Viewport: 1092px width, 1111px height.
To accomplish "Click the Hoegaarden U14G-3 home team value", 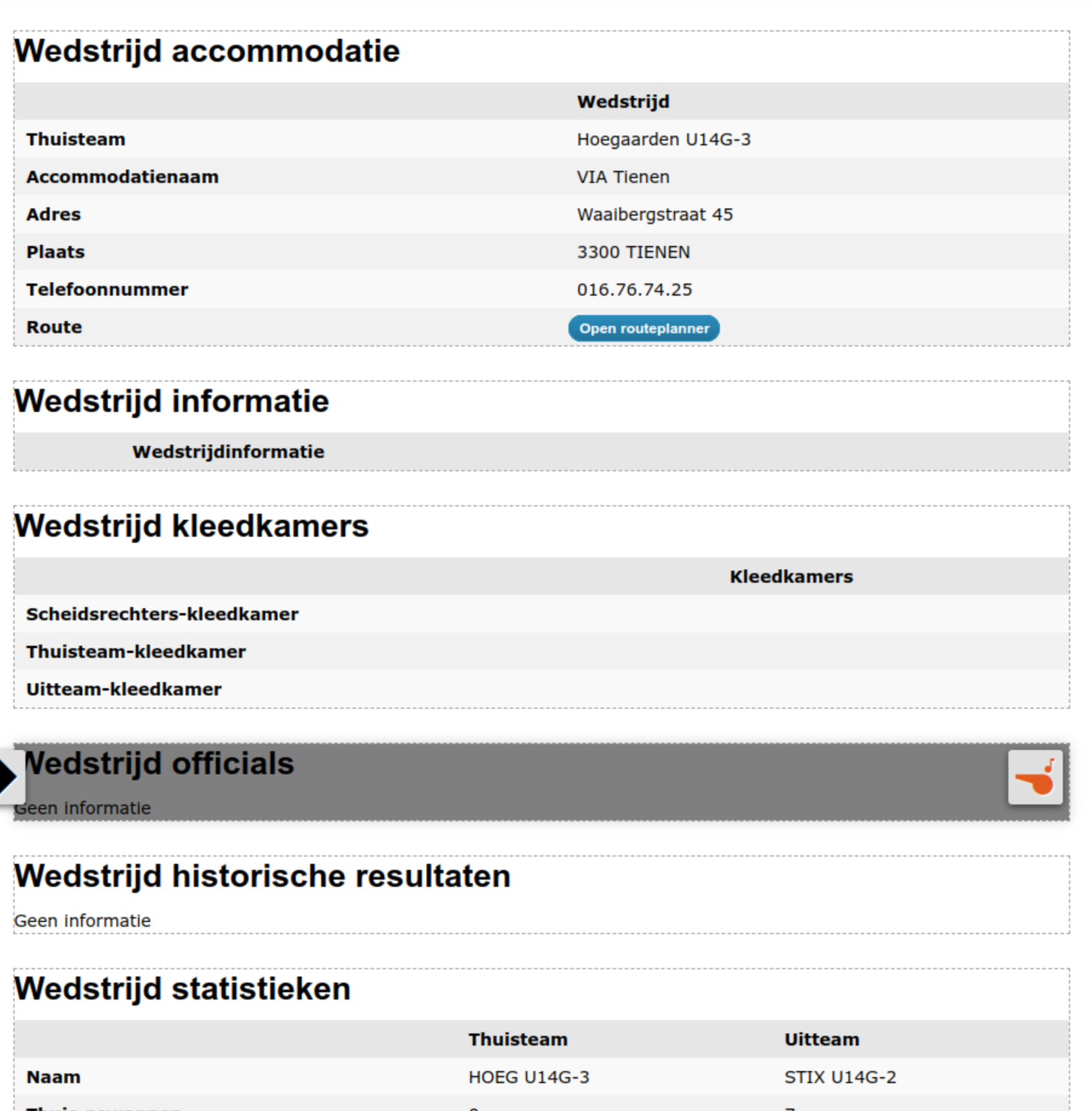I will (x=664, y=139).
